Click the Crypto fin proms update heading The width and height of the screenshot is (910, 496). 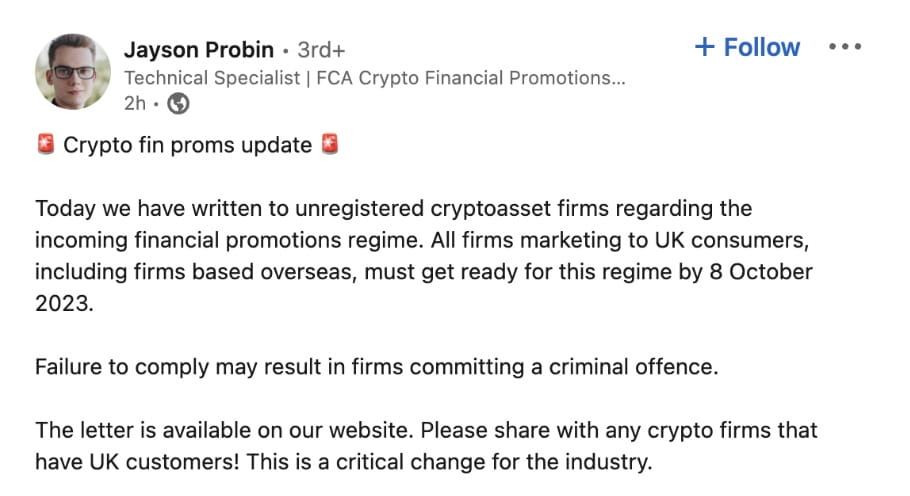click(x=188, y=145)
